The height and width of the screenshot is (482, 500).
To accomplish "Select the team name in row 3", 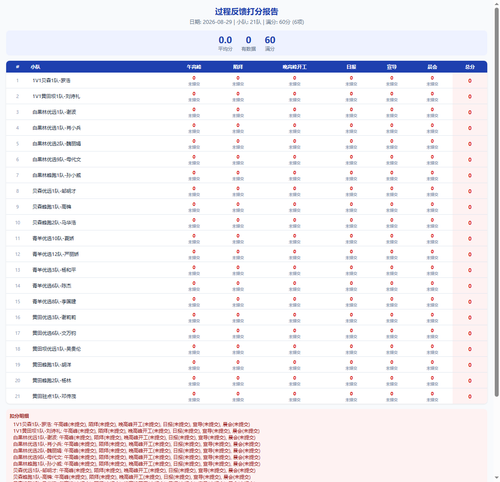I will [54, 112].
